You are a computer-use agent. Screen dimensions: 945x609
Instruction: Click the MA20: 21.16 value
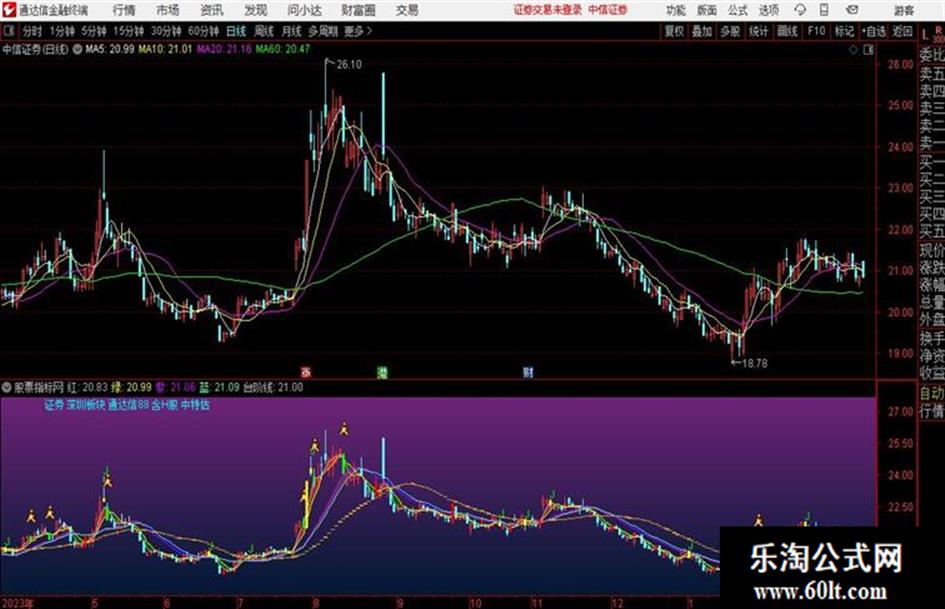pyautogui.click(x=224, y=49)
